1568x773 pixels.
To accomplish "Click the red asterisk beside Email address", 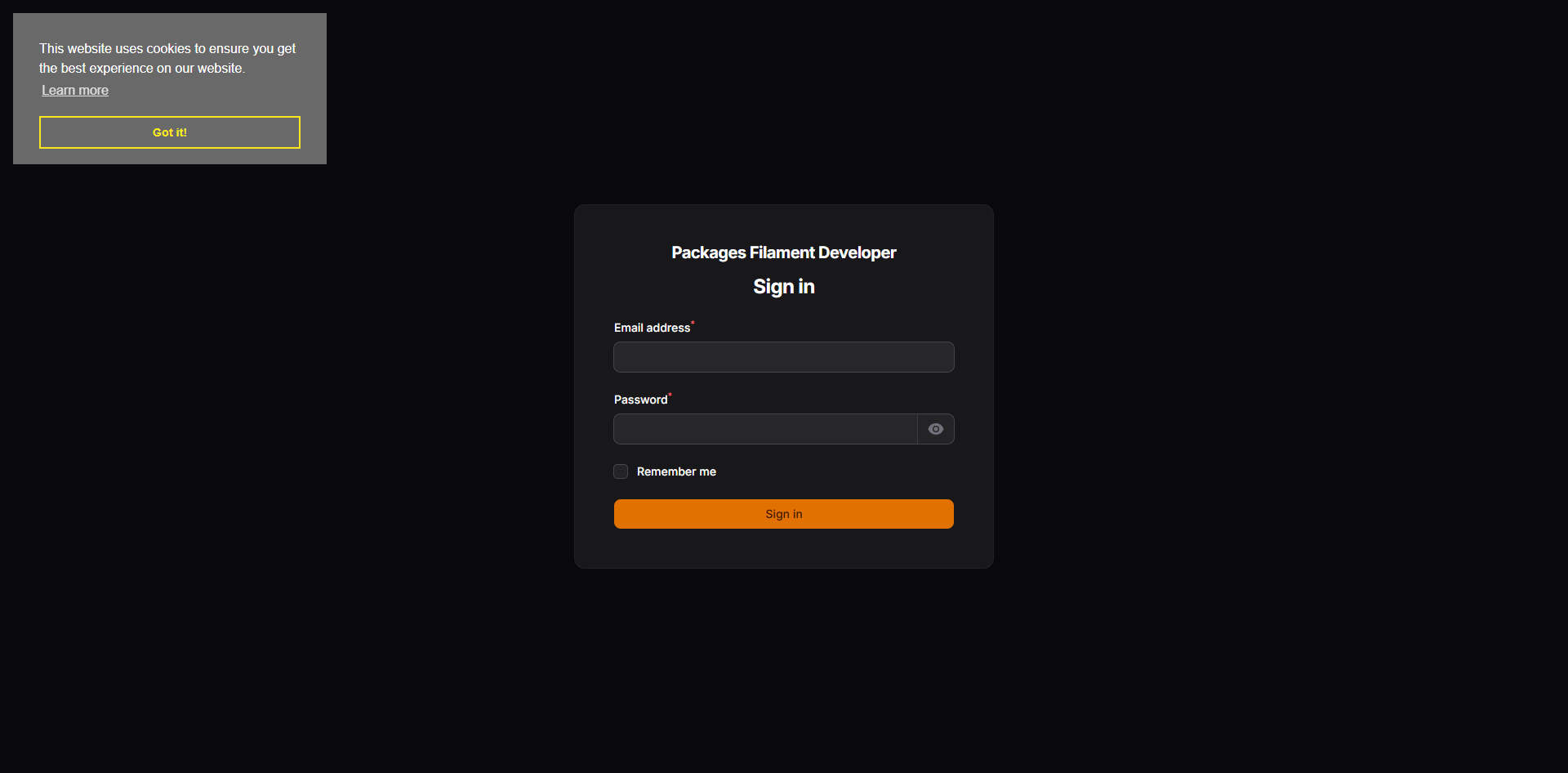I will (693, 323).
